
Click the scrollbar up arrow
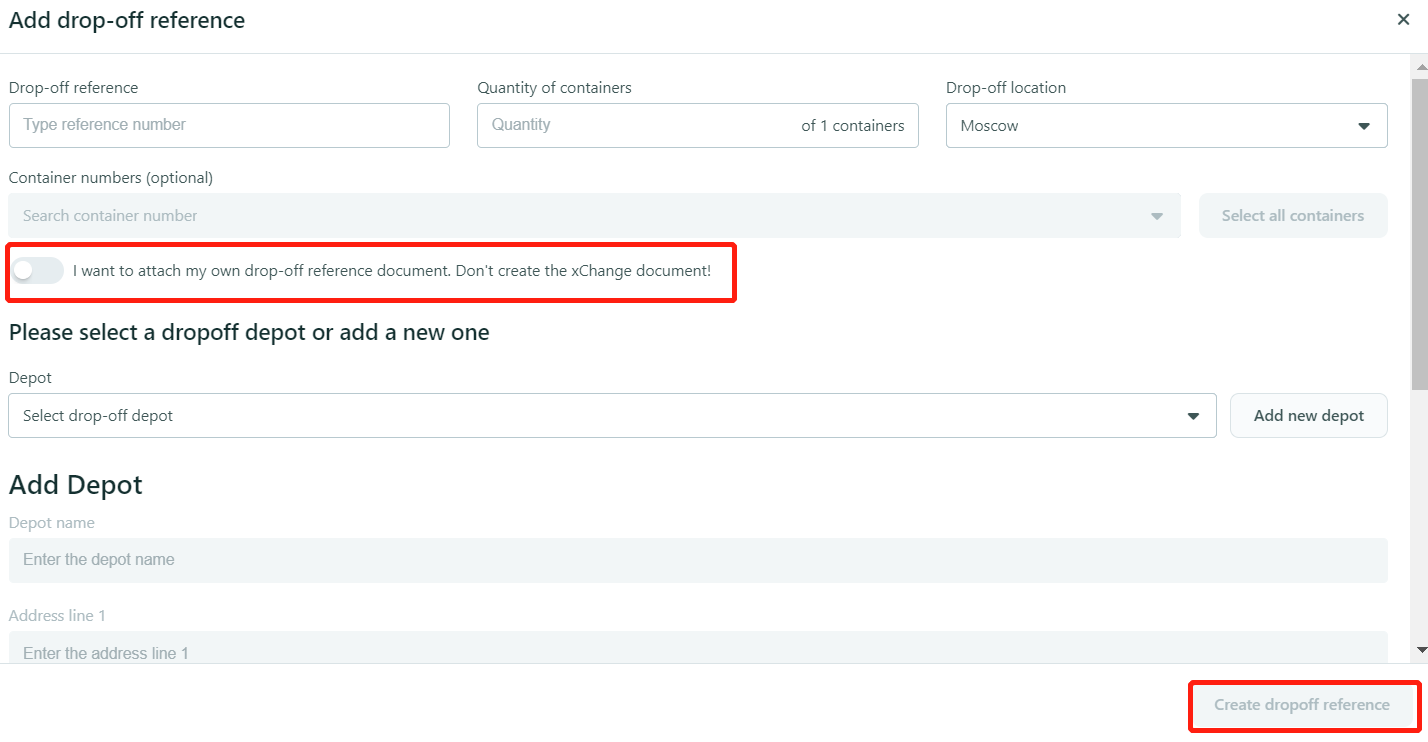click(1419, 65)
